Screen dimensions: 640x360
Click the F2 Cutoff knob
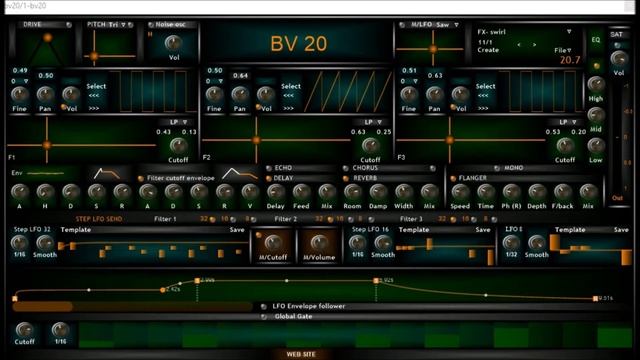370,145
